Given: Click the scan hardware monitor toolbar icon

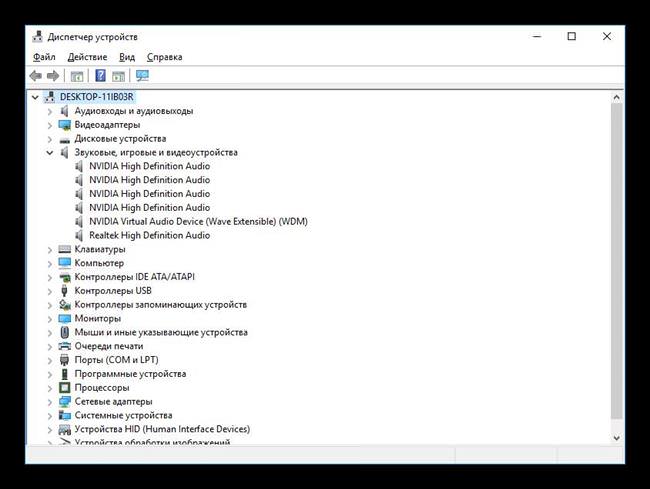Looking at the screenshot, I should (142, 76).
